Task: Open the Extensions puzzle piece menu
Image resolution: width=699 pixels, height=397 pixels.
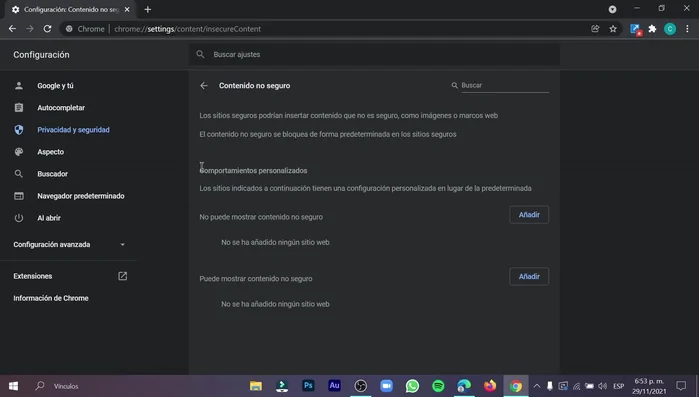Action: 652,29
